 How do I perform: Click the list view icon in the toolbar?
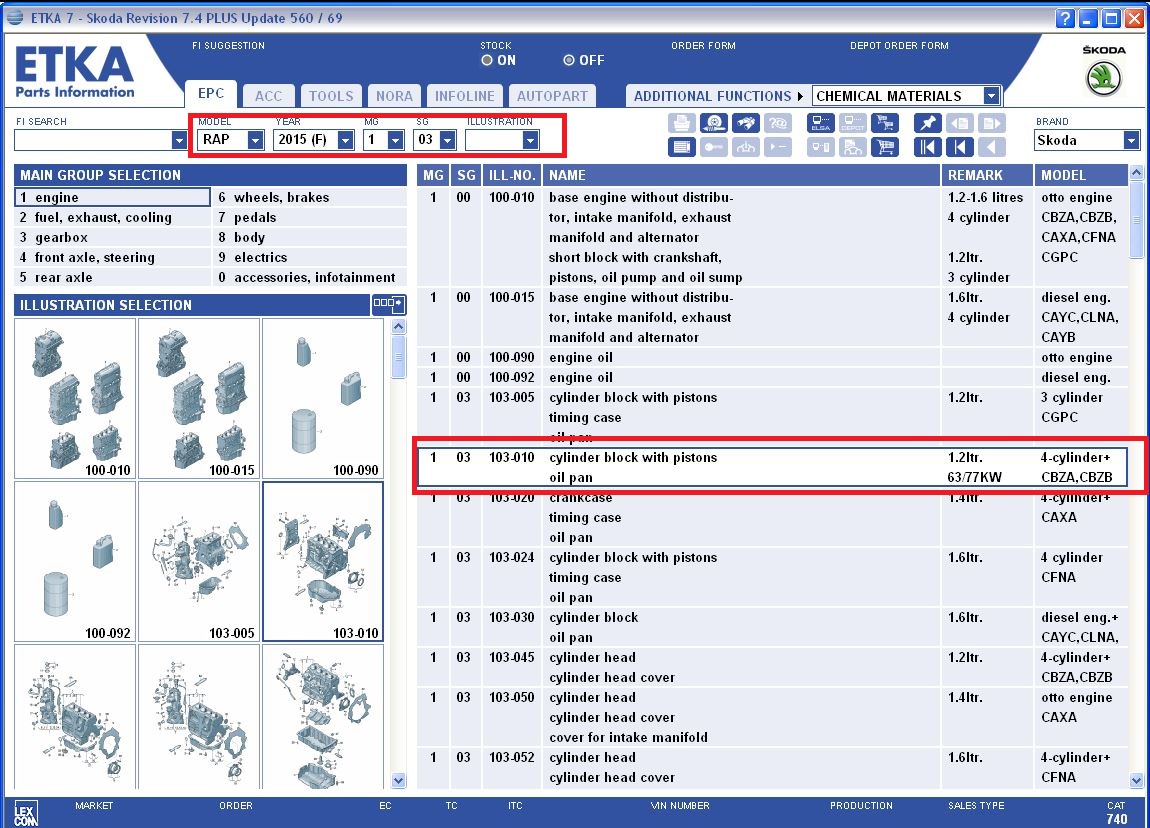[x=681, y=147]
